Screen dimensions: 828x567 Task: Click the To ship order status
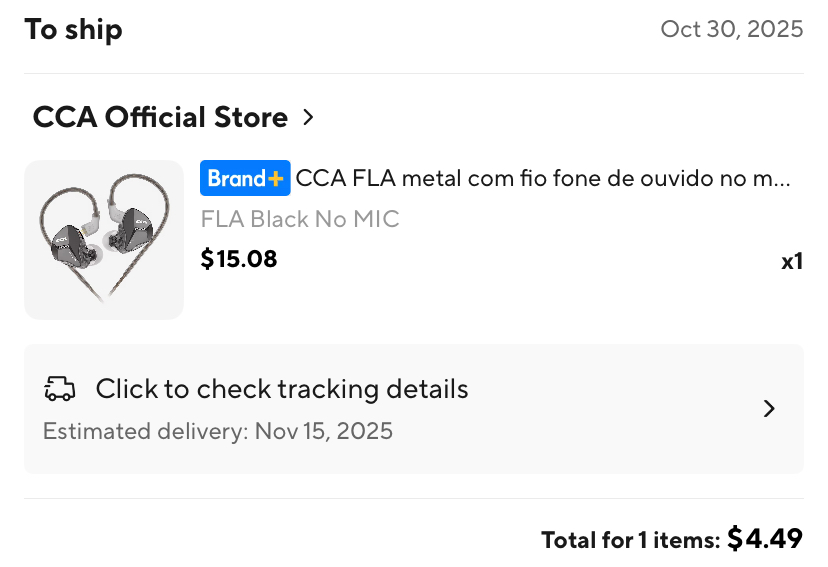73,29
